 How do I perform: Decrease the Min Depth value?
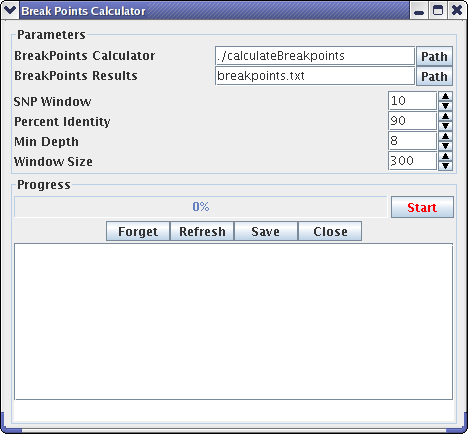pos(445,146)
